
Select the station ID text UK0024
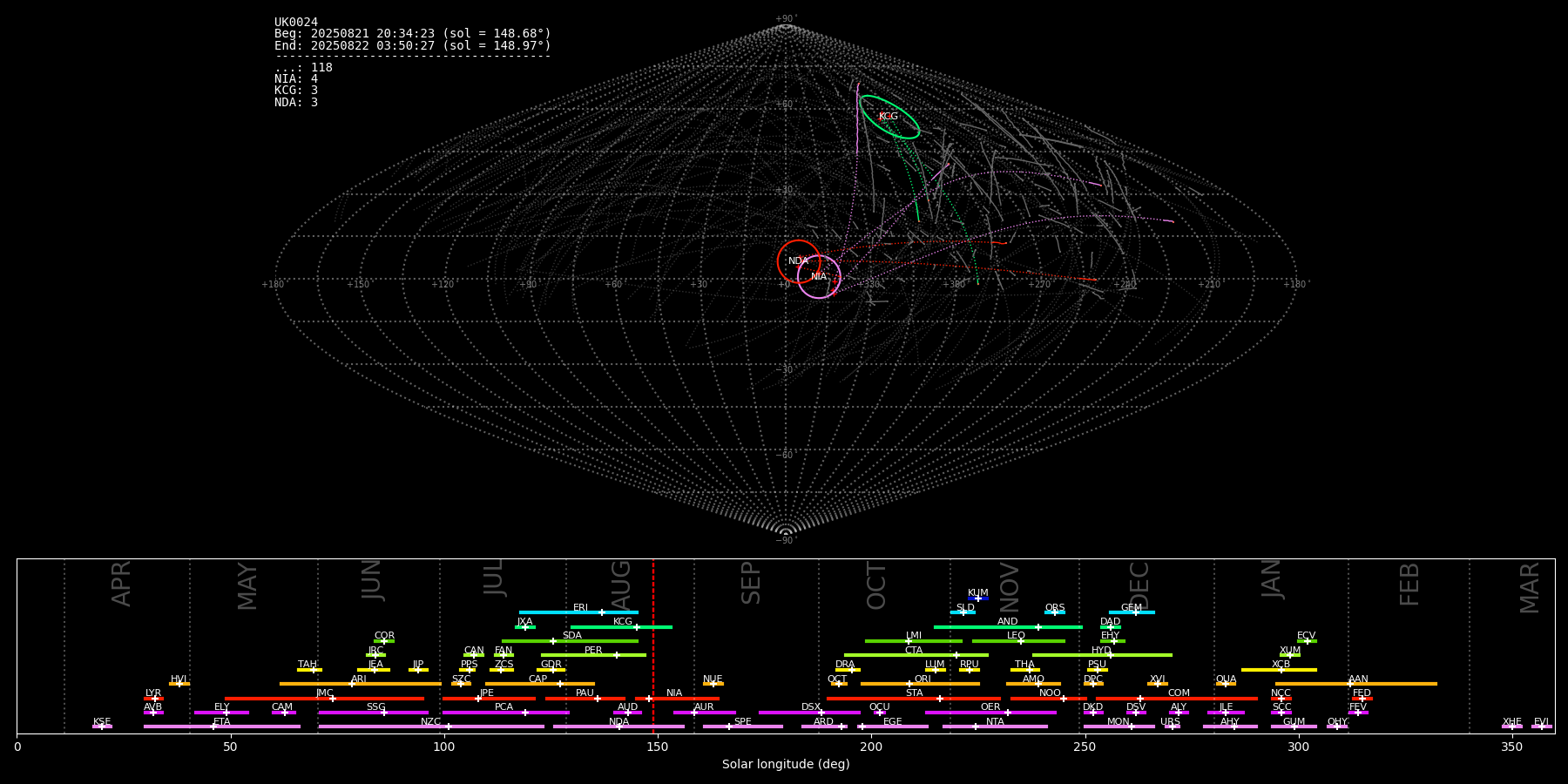(x=296, y=23)
